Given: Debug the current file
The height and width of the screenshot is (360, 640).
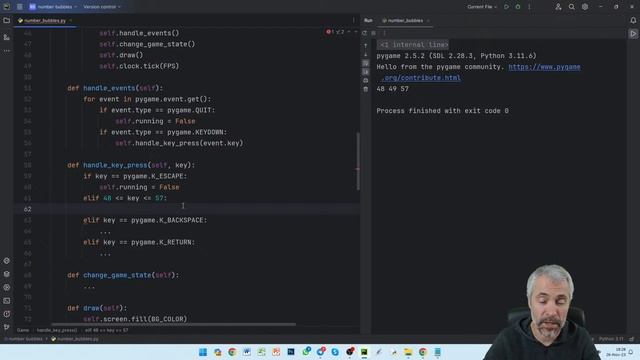Looking at the screenshot, I should pos(518,7).
